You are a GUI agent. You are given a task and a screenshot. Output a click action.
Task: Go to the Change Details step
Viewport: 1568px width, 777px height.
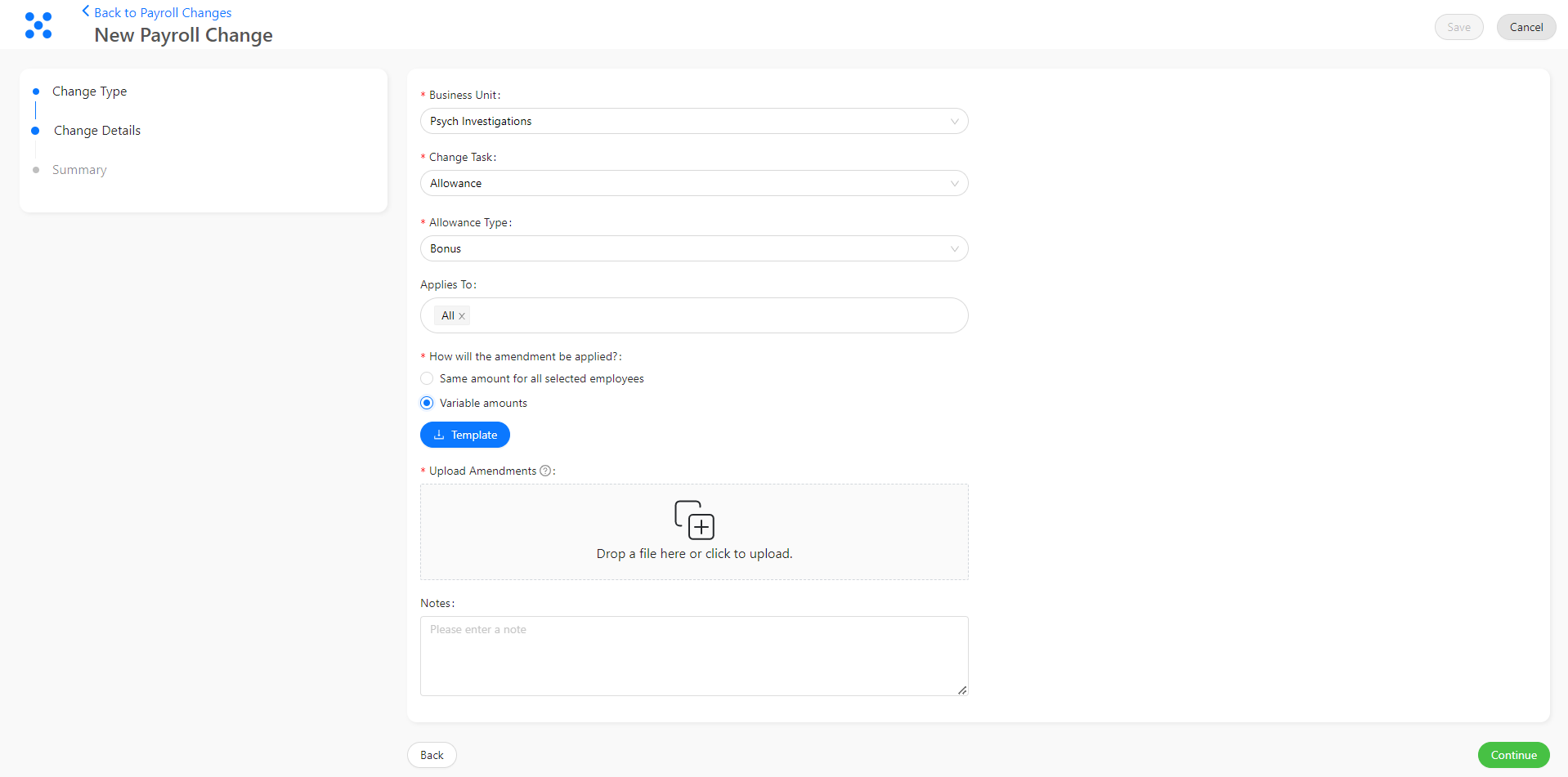tap(97, 131)
